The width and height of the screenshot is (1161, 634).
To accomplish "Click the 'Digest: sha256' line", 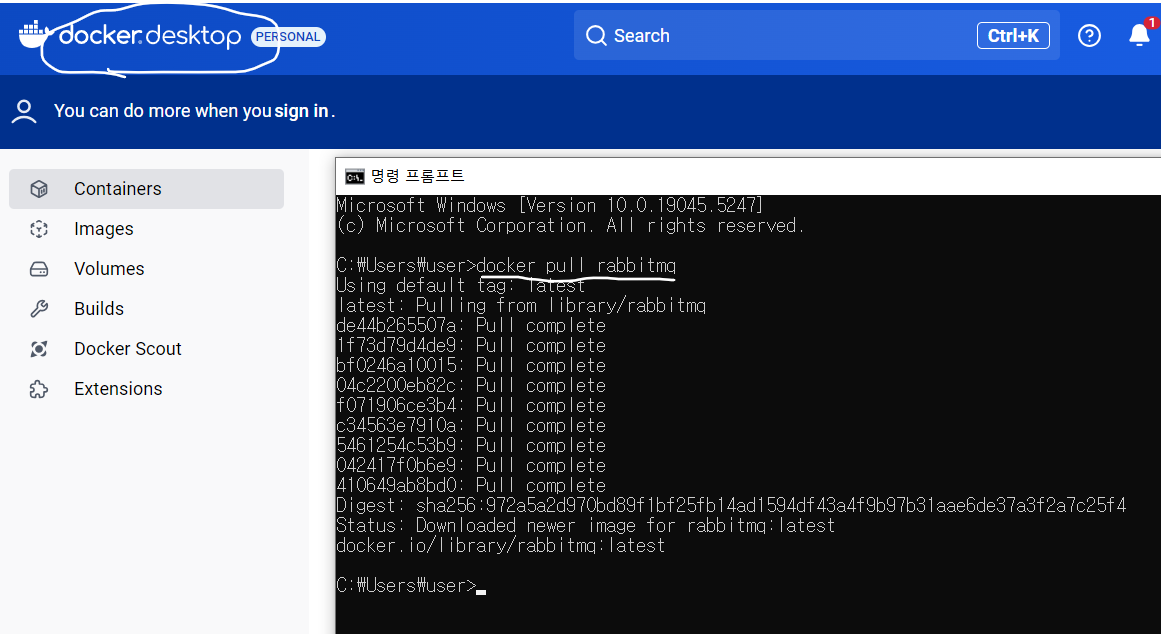I will pyautogui.click(x=732, y=505).
